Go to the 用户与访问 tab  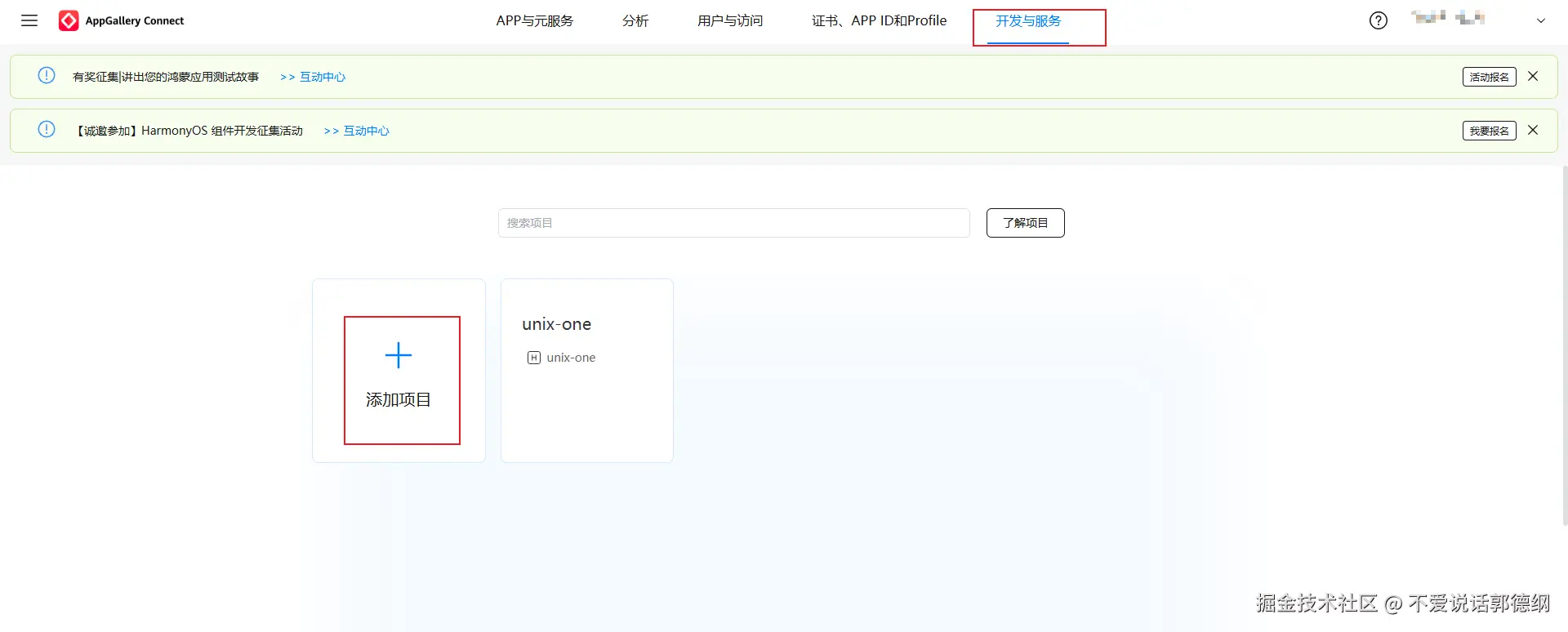(x=730, y=20)
